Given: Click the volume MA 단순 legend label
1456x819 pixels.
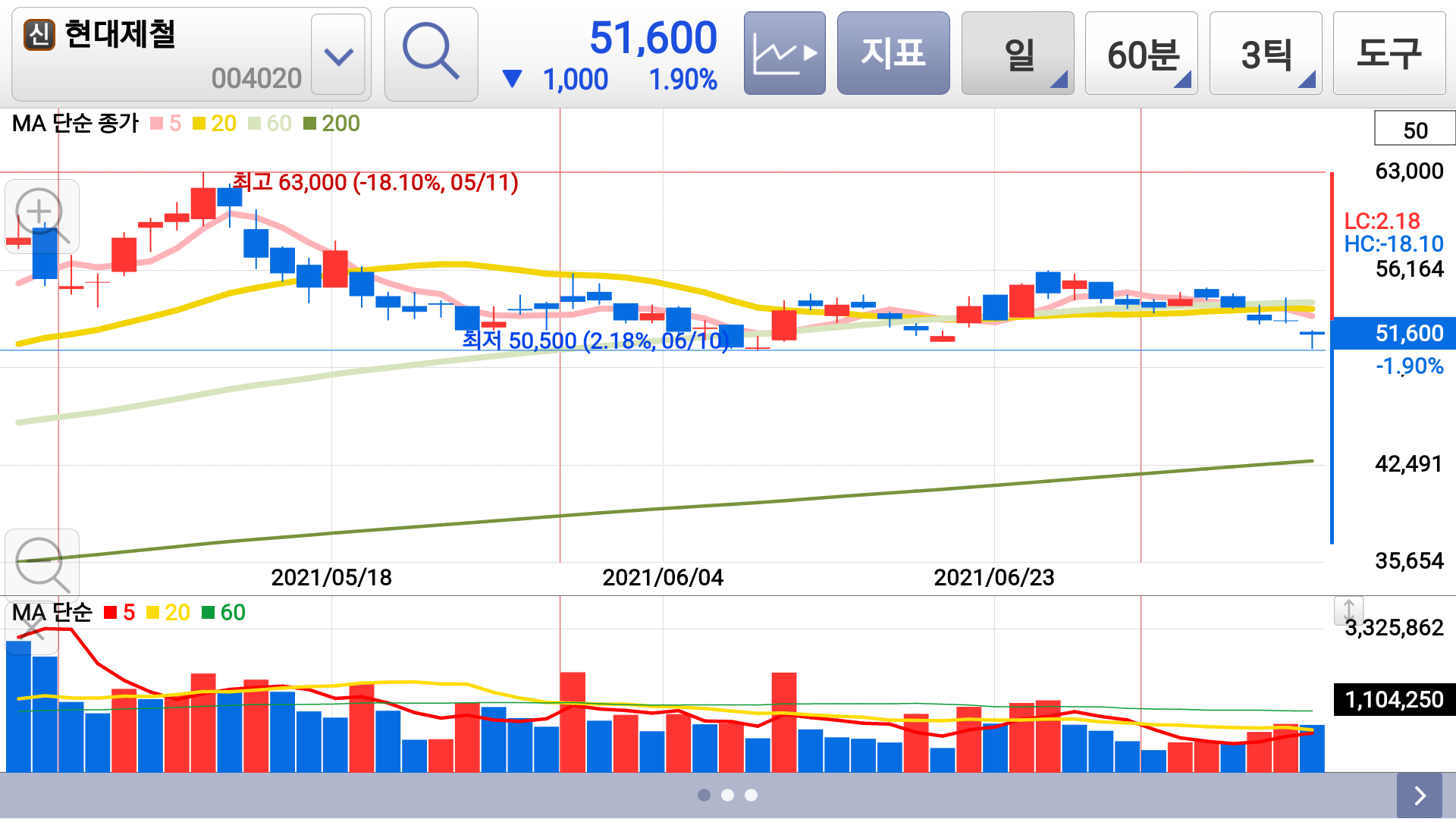Looking at the screenshot, I should [52, 612].
